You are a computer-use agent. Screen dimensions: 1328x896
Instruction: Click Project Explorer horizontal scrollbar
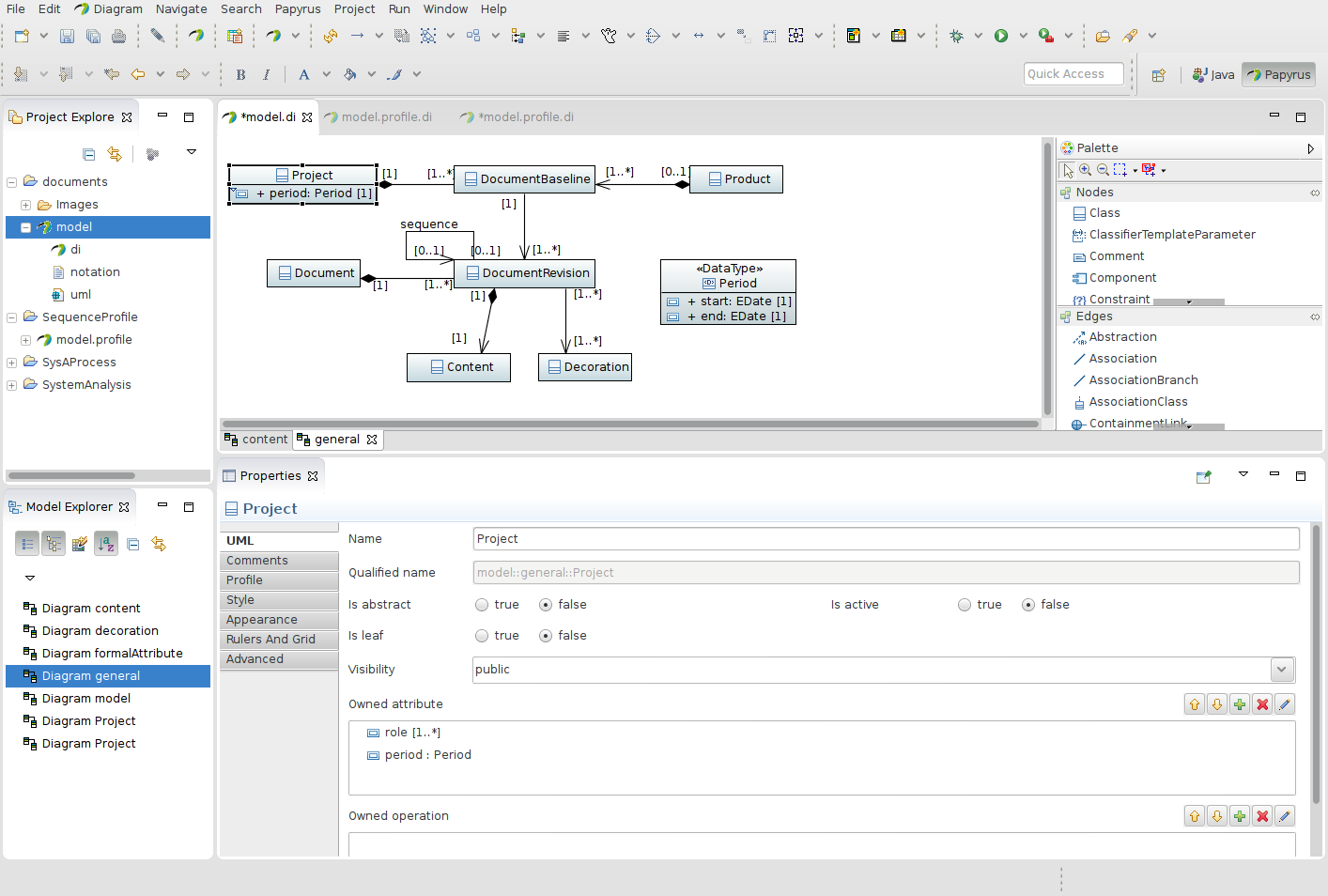[x=71, y=475]
